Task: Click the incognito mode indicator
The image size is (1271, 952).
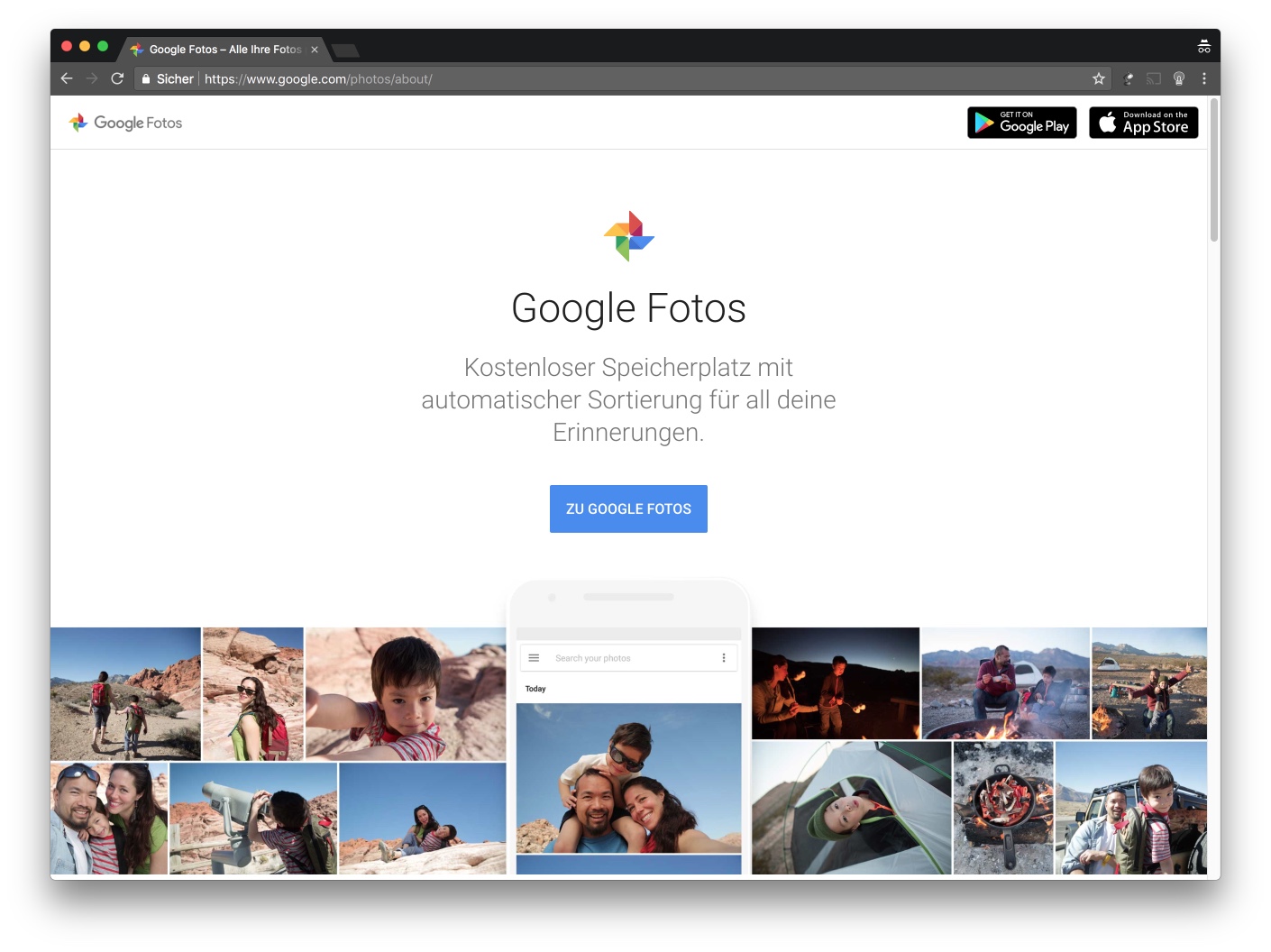Action: coord(1203,47)
